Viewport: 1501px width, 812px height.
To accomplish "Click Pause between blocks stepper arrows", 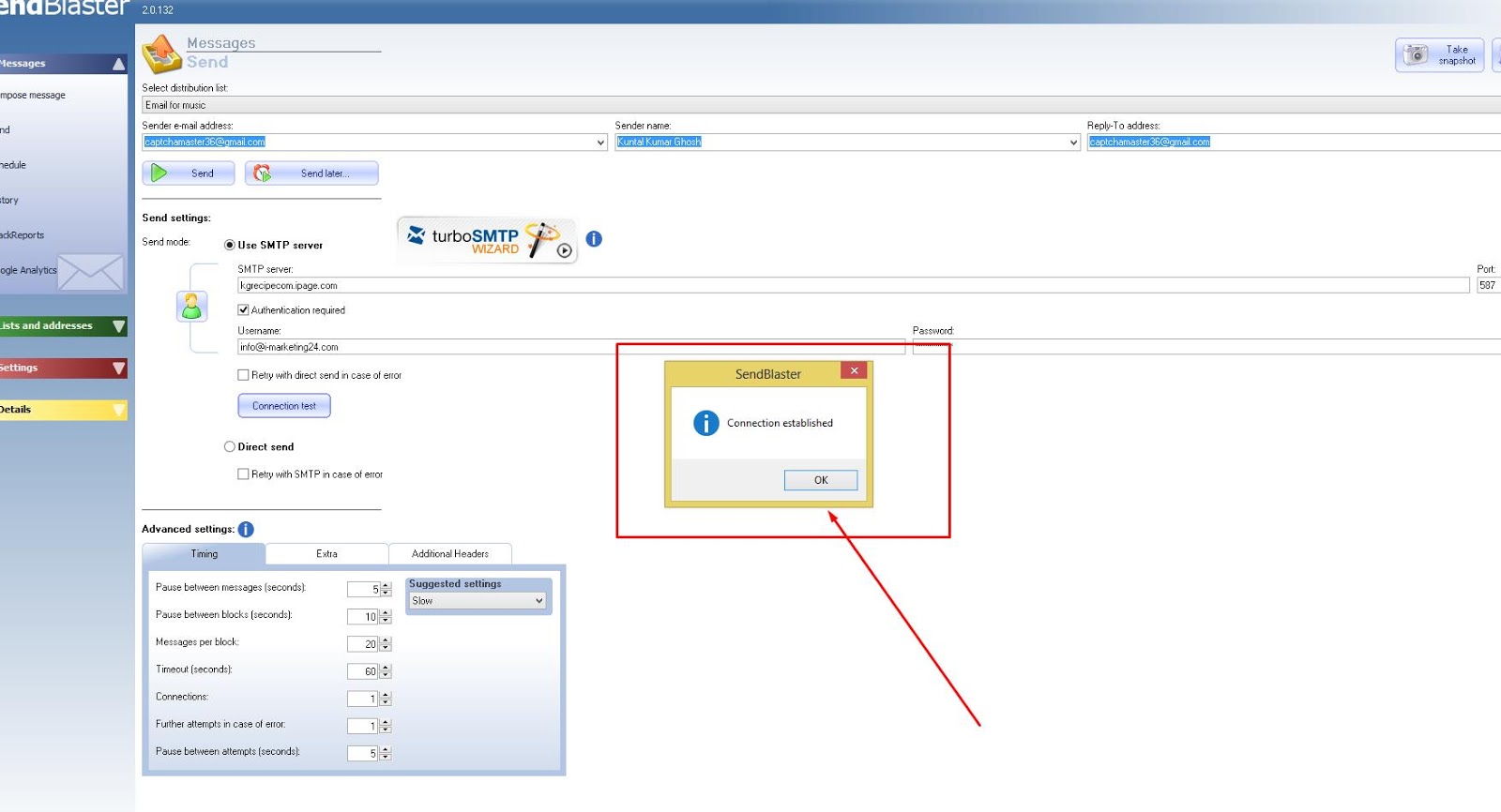I will [386, 617].
